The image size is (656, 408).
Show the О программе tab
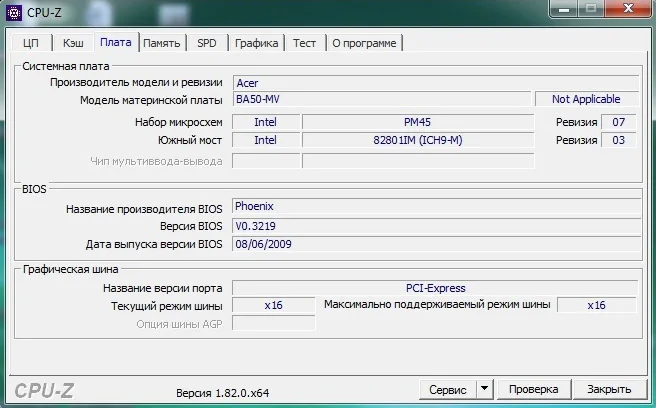(x=364, y=43)
